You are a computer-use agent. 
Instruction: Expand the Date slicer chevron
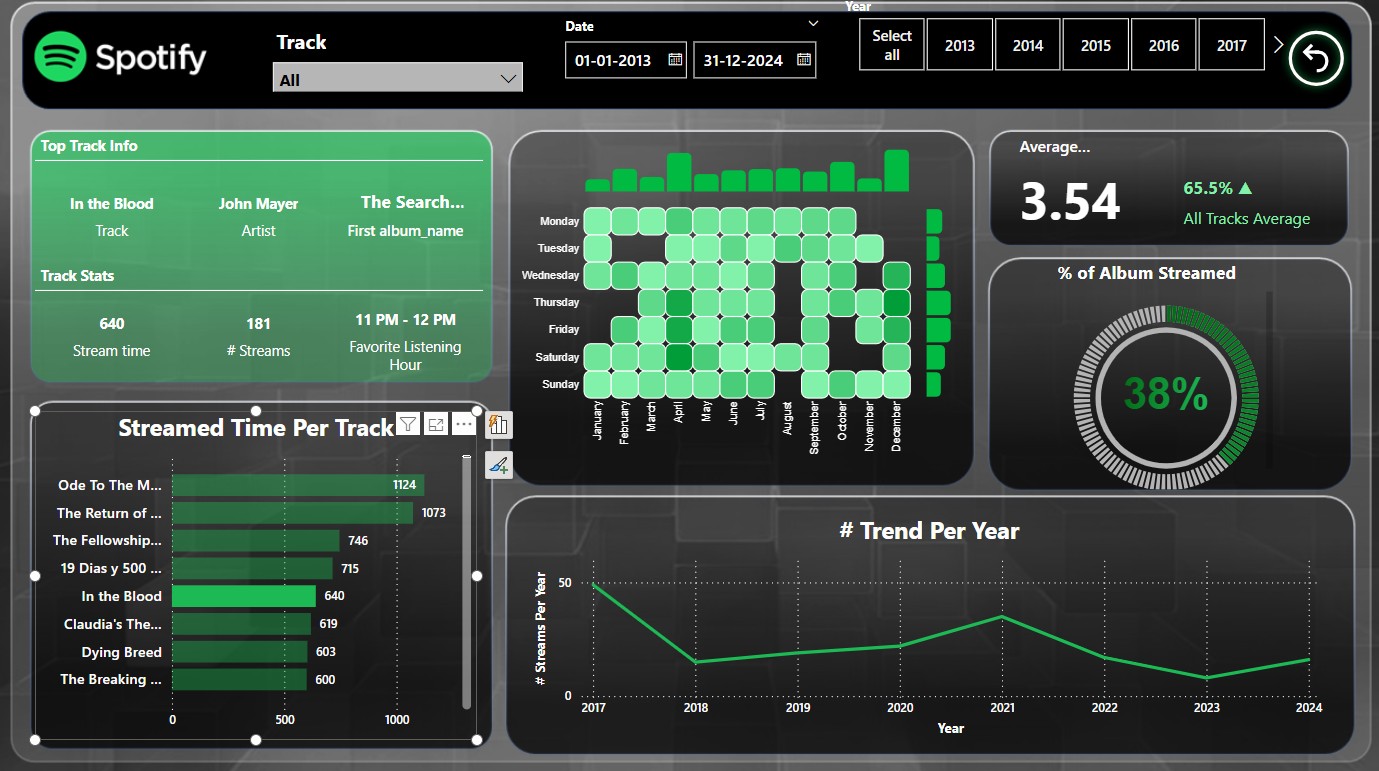click(813, 24)
